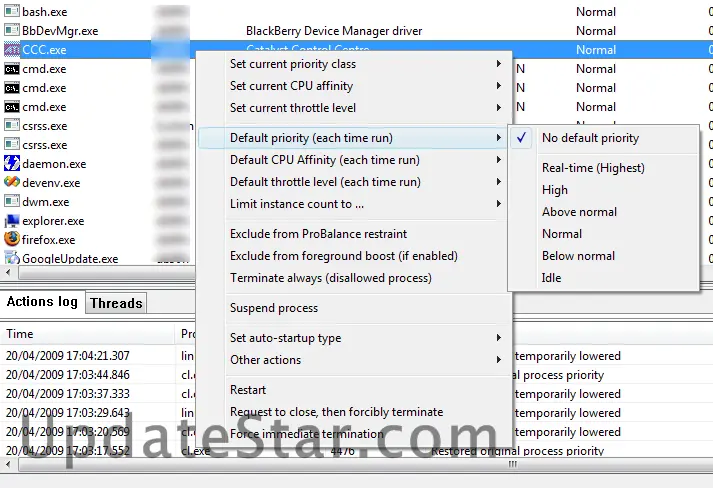
Task: Click Normal priority of CCC.exe row
Action: point(596,50)
